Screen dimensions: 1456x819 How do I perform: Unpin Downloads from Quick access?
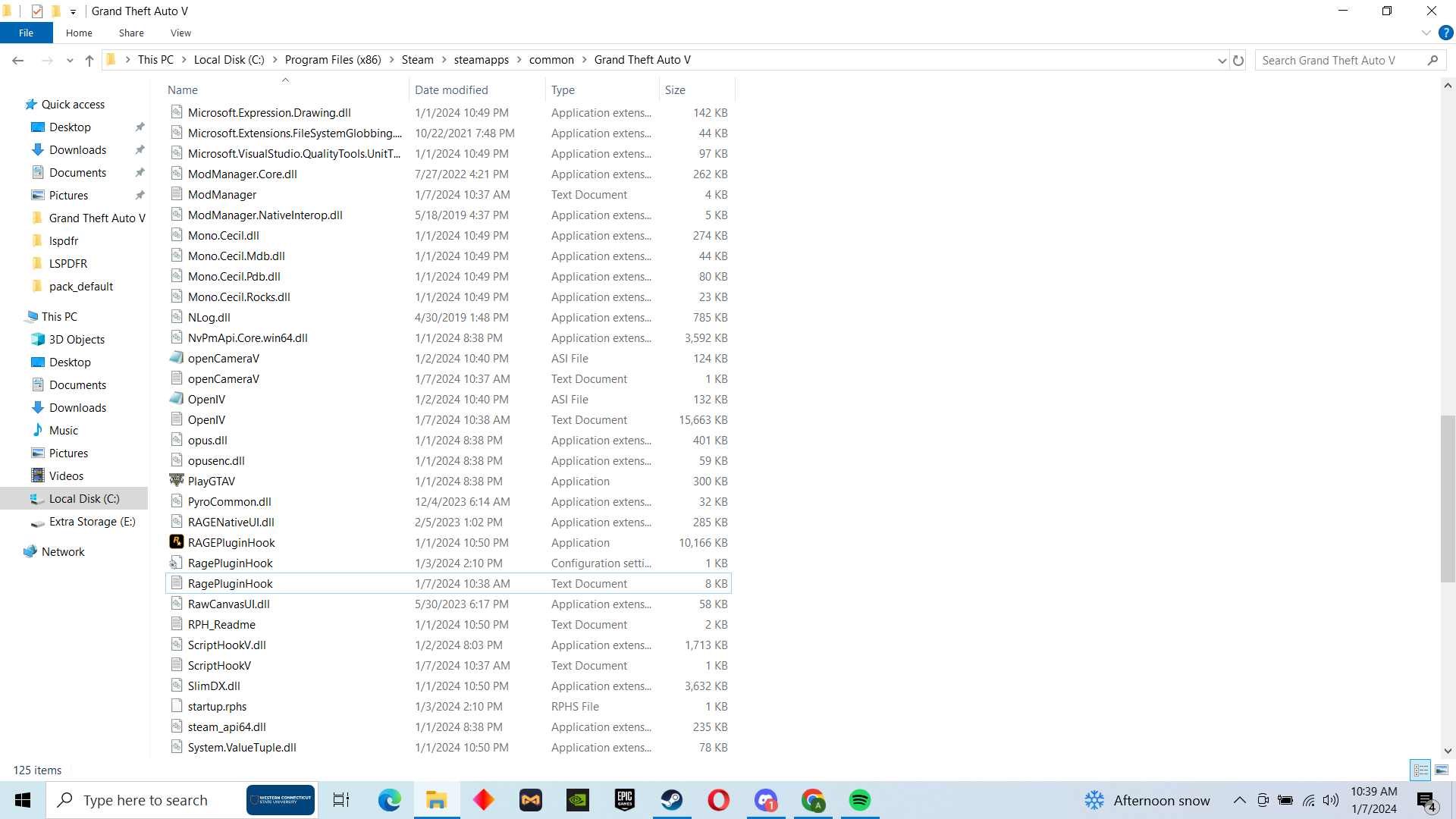(140, 150)
